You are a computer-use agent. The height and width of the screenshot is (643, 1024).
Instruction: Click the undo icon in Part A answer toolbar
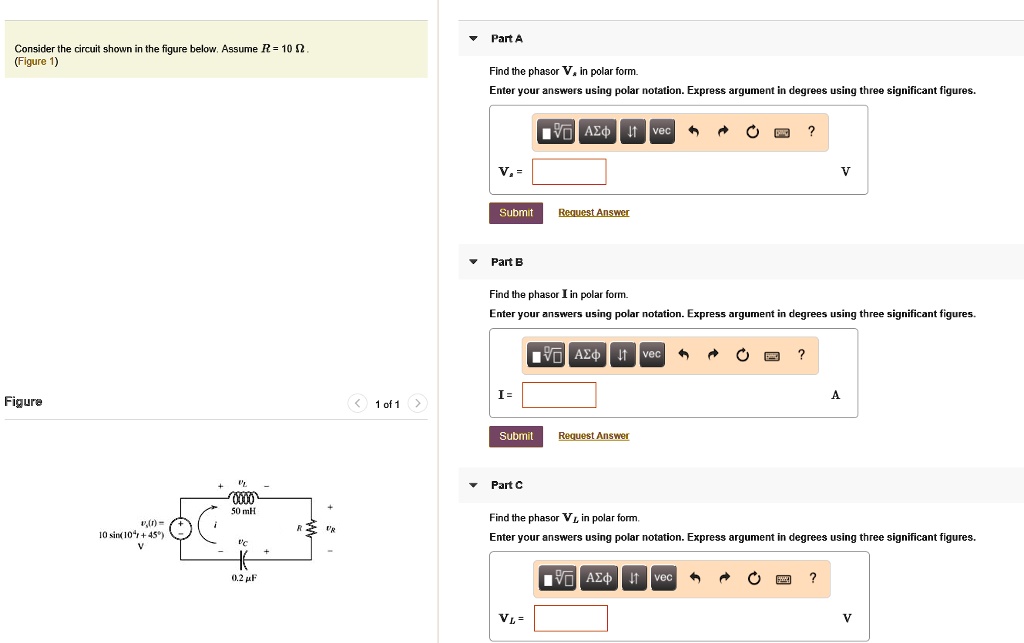[x=694, y=131]
